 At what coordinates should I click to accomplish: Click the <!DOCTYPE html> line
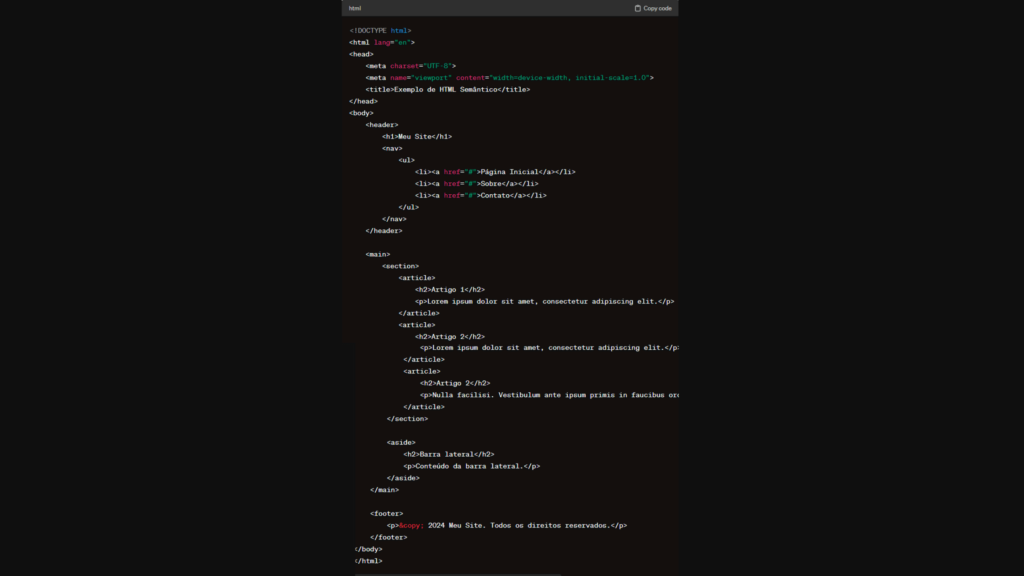[x=380, y=31]
